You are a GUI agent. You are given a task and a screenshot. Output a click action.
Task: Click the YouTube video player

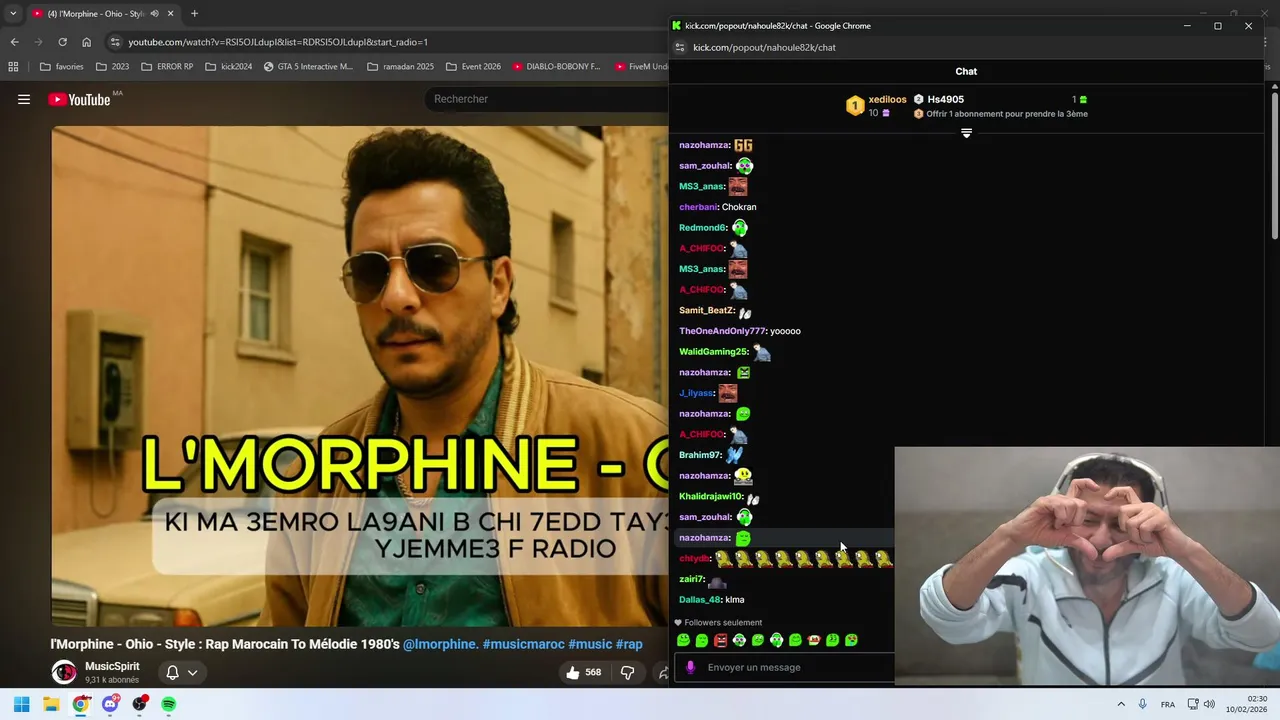tap(359, 375)
